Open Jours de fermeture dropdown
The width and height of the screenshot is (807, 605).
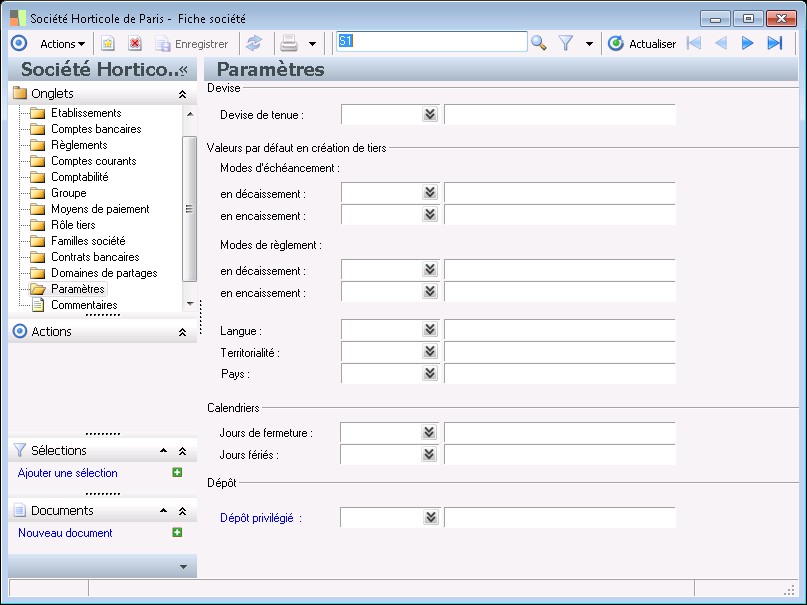(429, 433)
